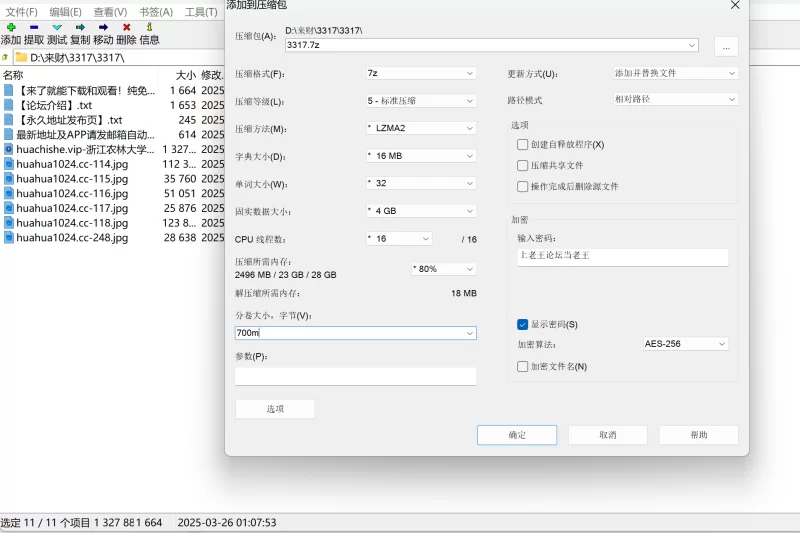The height and width of the screenshot is (533, 800).
Task: Open the 路径模式 相对路径 dropdown
Action: click(x=676, y=99)
